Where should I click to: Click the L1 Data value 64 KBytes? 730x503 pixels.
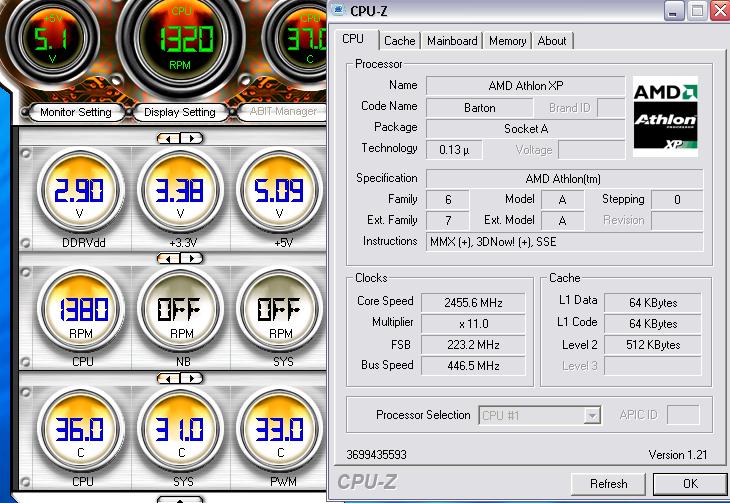(653, 303)
